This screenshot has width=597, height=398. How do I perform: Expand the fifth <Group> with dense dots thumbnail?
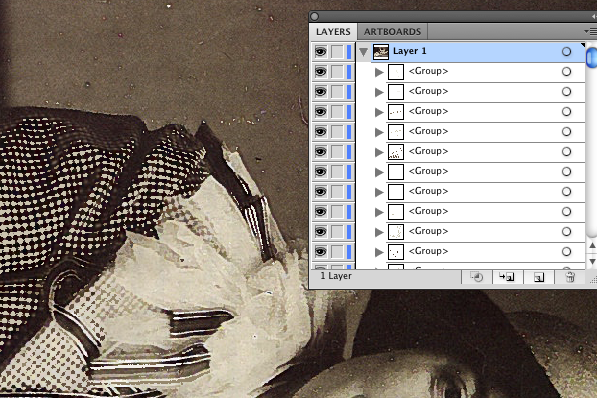click(x=379, y=152)
